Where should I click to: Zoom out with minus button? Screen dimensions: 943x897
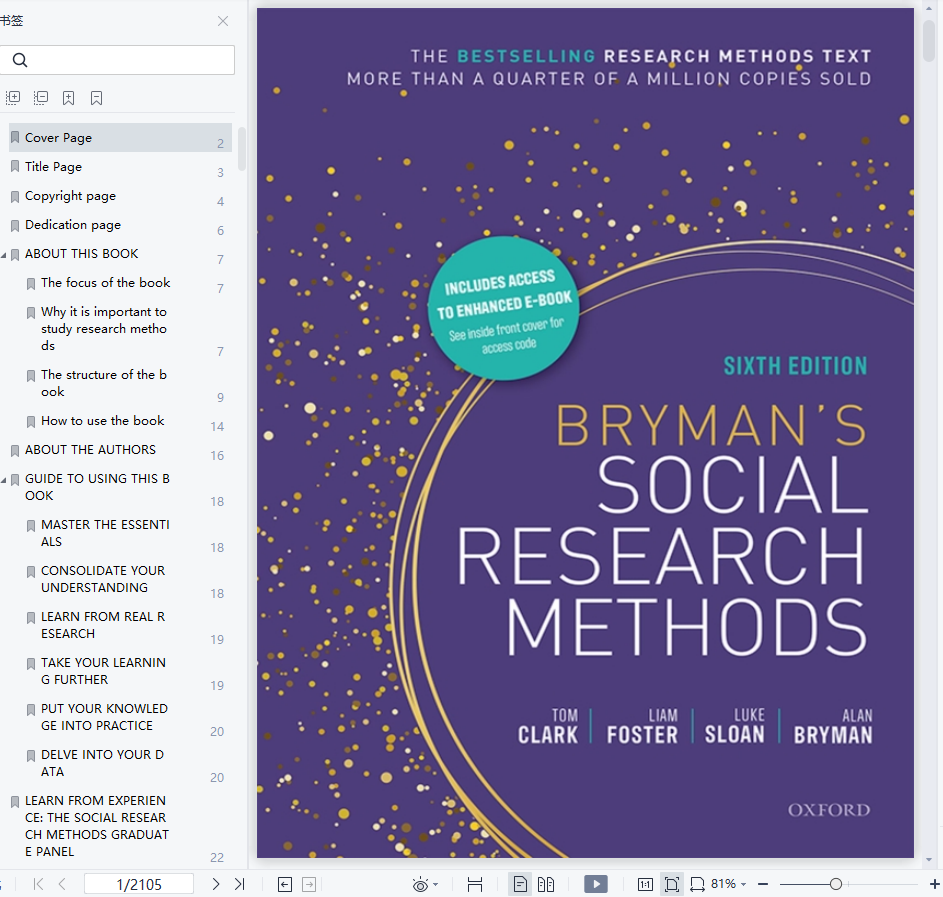pos(763,884)
